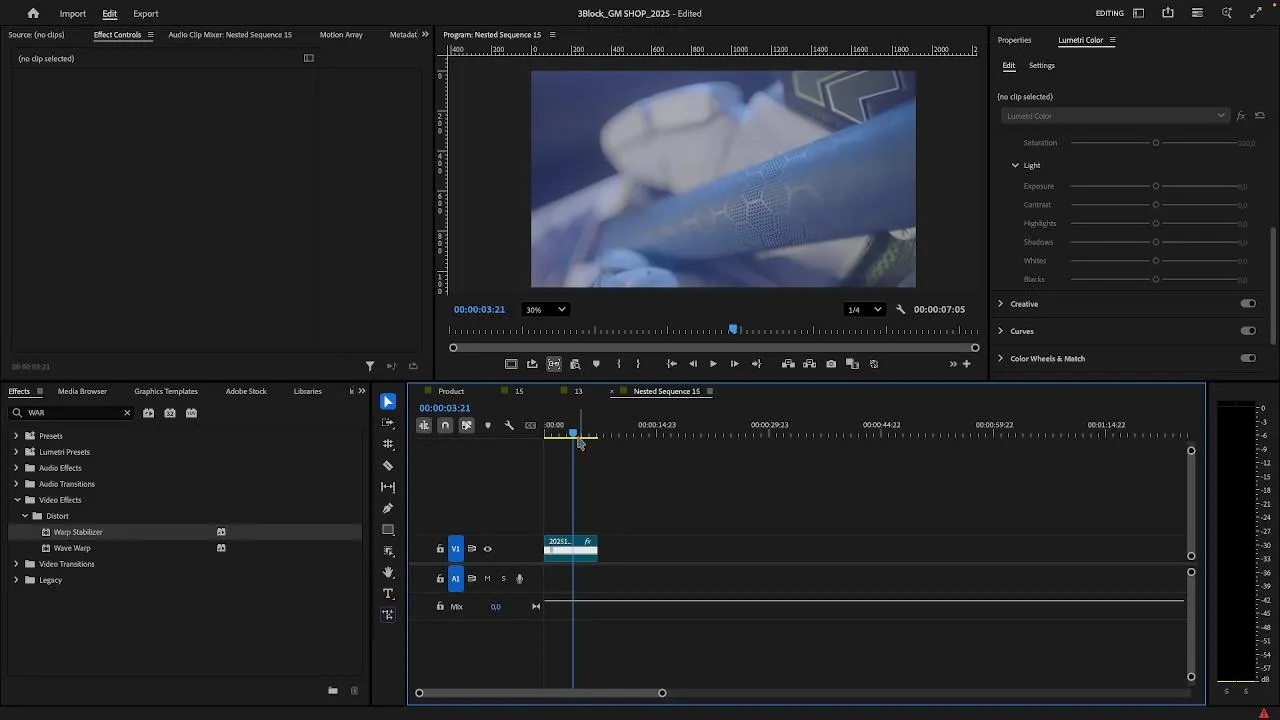Collapse the Distort folder

(x=25, y=516)
